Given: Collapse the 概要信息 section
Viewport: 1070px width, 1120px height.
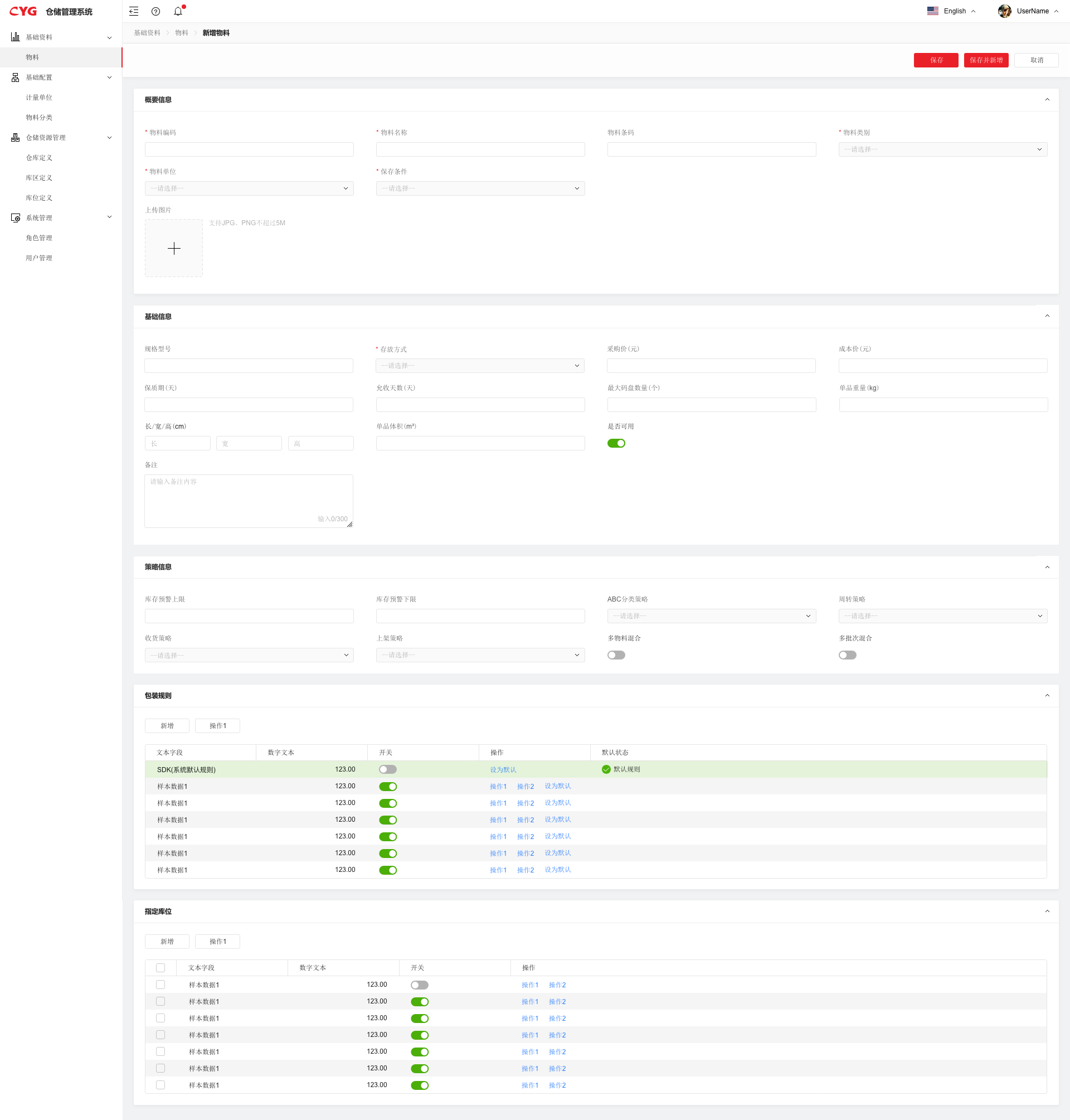Looking at the screenshot, I should [1047, 99].
